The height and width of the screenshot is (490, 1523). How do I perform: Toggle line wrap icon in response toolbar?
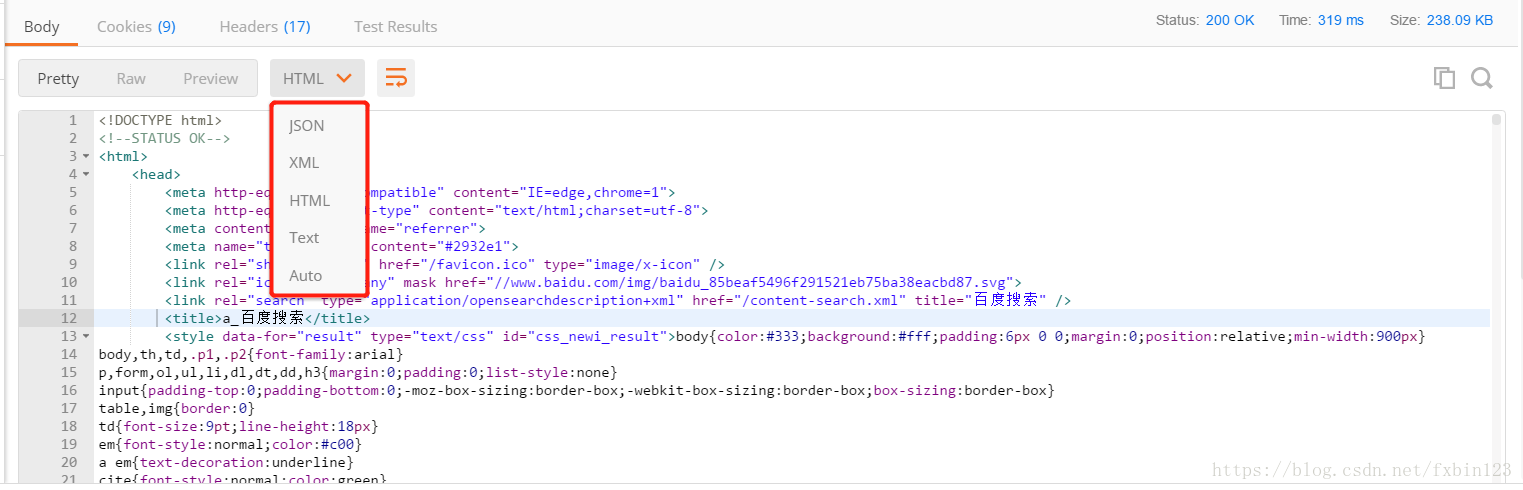[x=396, y=78]
